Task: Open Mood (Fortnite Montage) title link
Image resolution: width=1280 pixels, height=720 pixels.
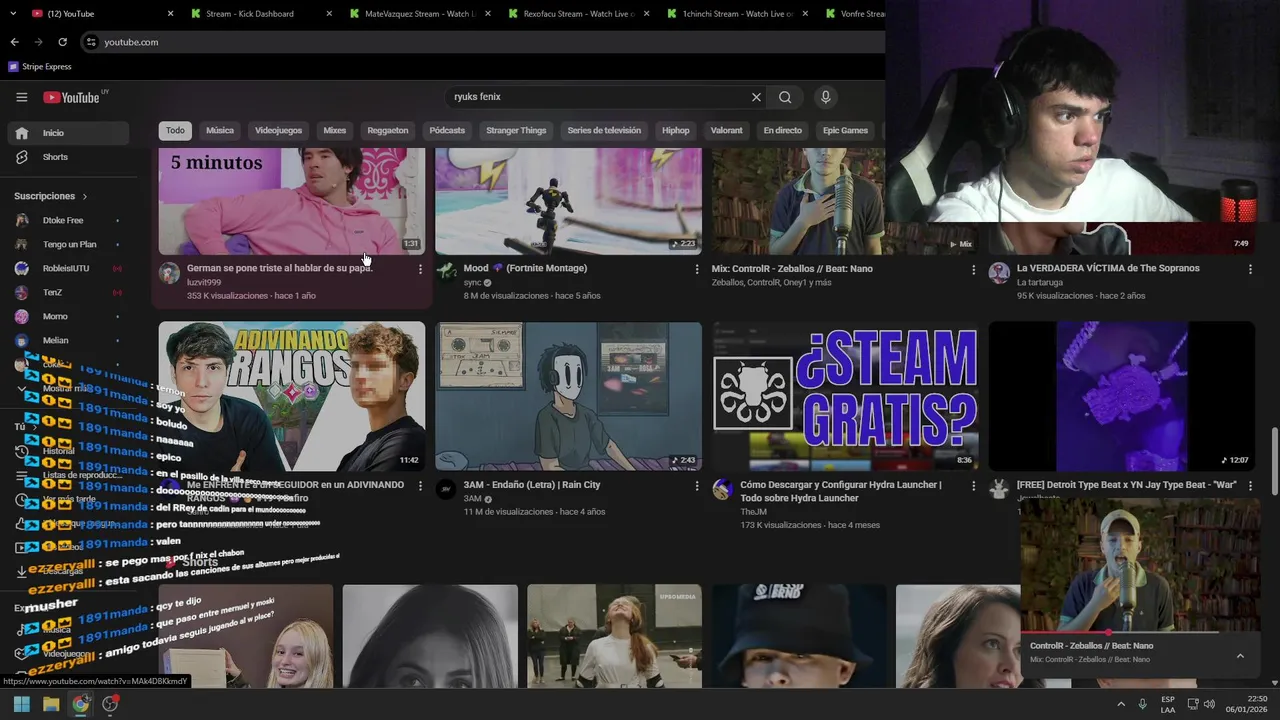Action: [x=525, y=268]
